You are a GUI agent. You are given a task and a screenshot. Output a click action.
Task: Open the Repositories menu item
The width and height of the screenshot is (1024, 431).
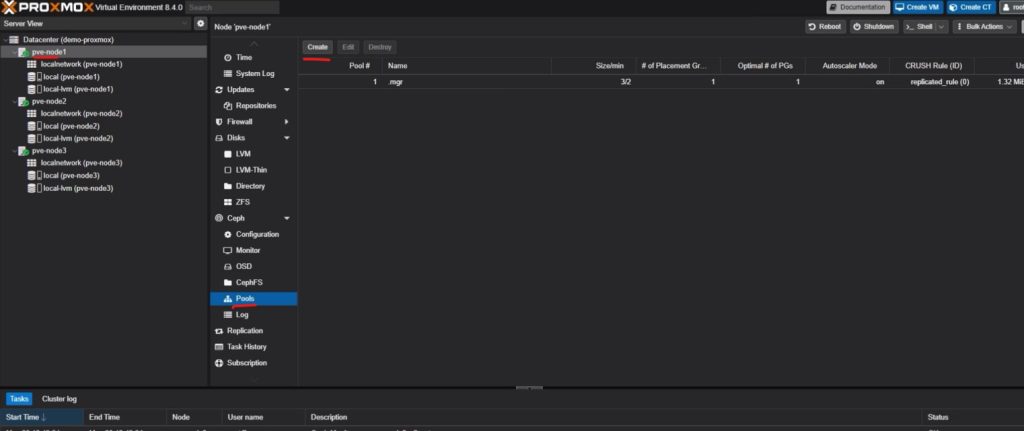click(x=256, y=106)
